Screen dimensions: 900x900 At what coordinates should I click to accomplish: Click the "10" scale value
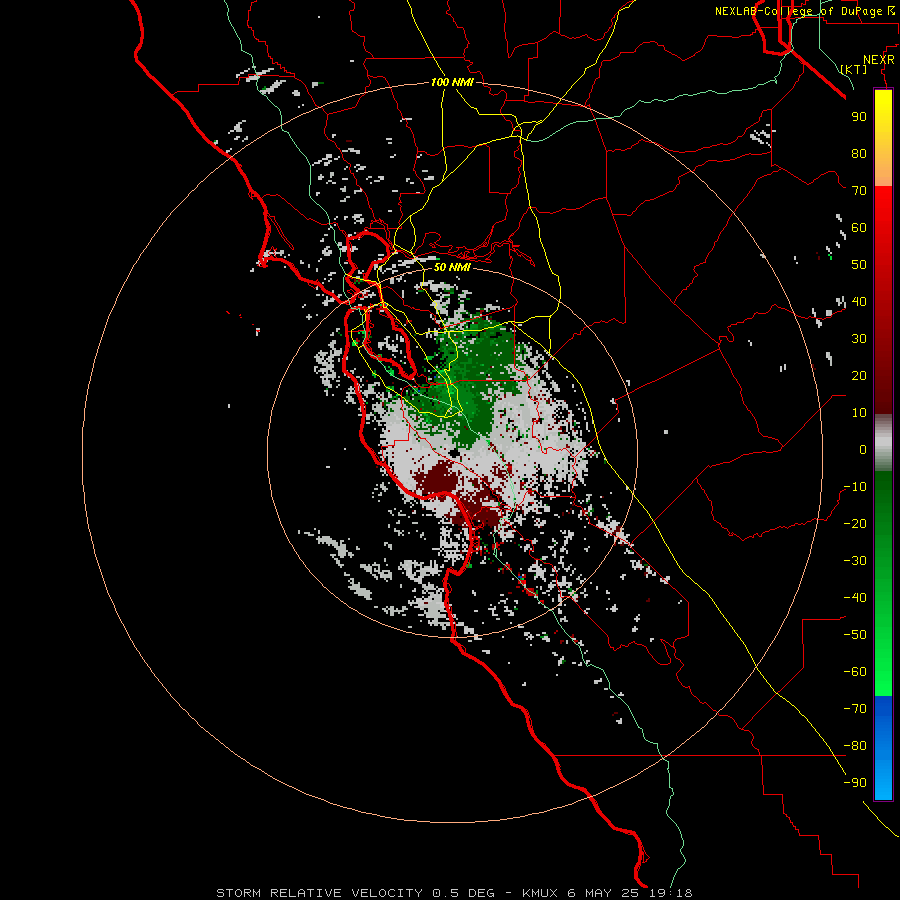[x=859, y=413]
